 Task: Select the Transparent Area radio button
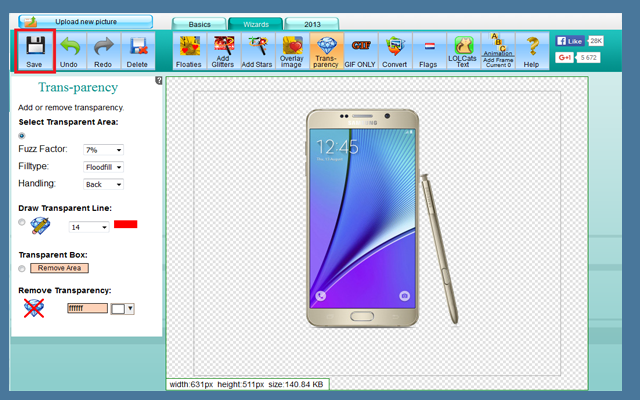pos(23,134)
